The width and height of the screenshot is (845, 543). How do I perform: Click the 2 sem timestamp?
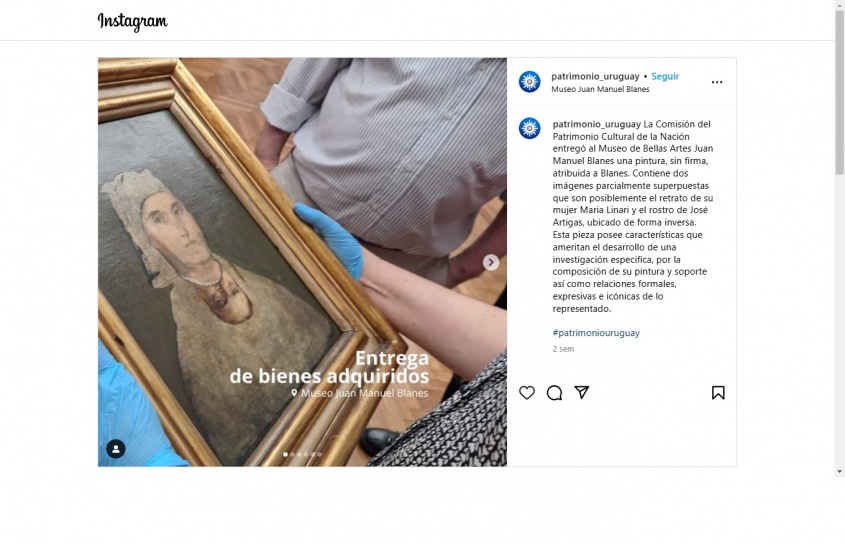tap(563, 349)
